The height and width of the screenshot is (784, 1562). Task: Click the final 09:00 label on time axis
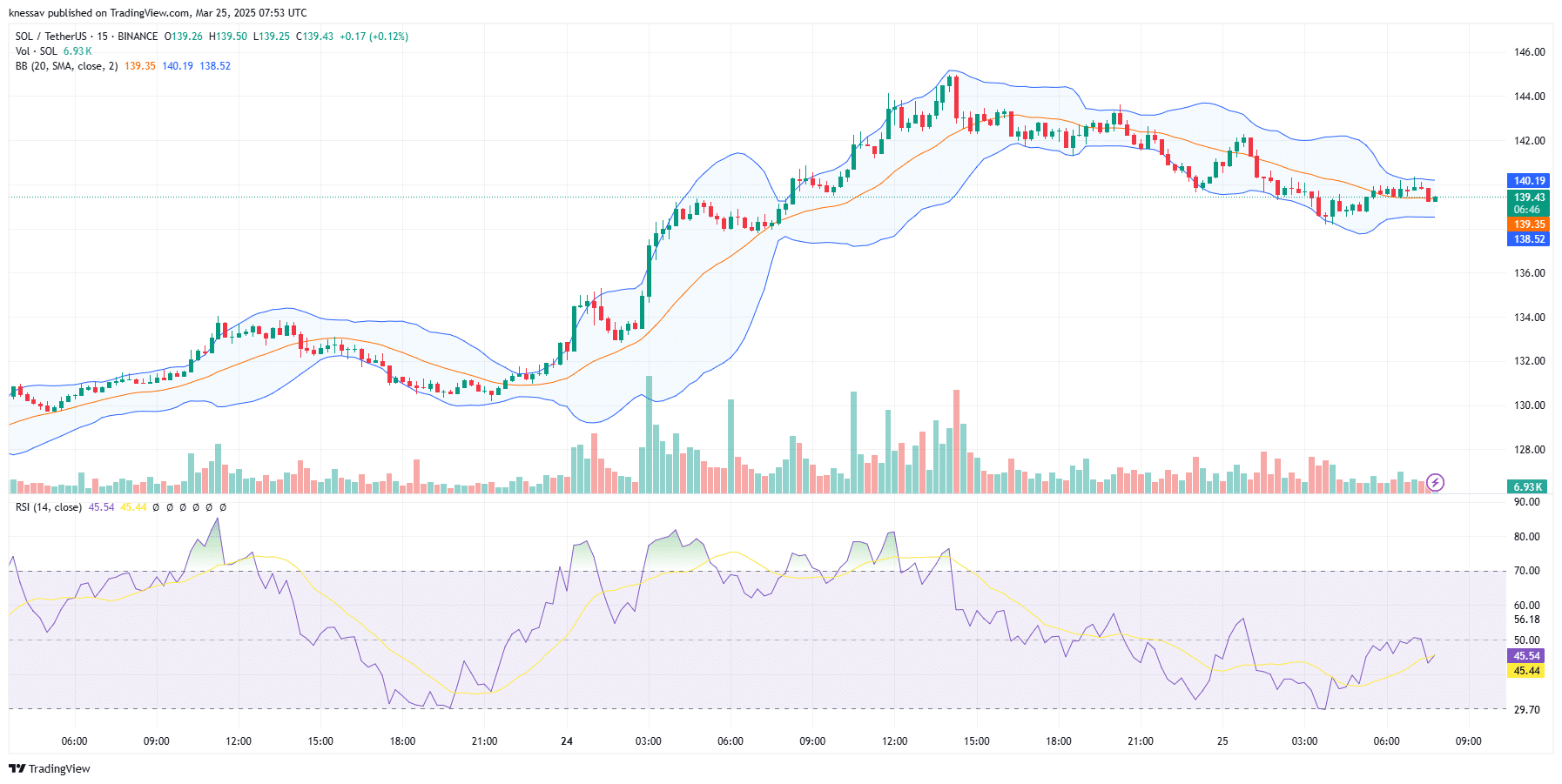(x=1469, y=741)
